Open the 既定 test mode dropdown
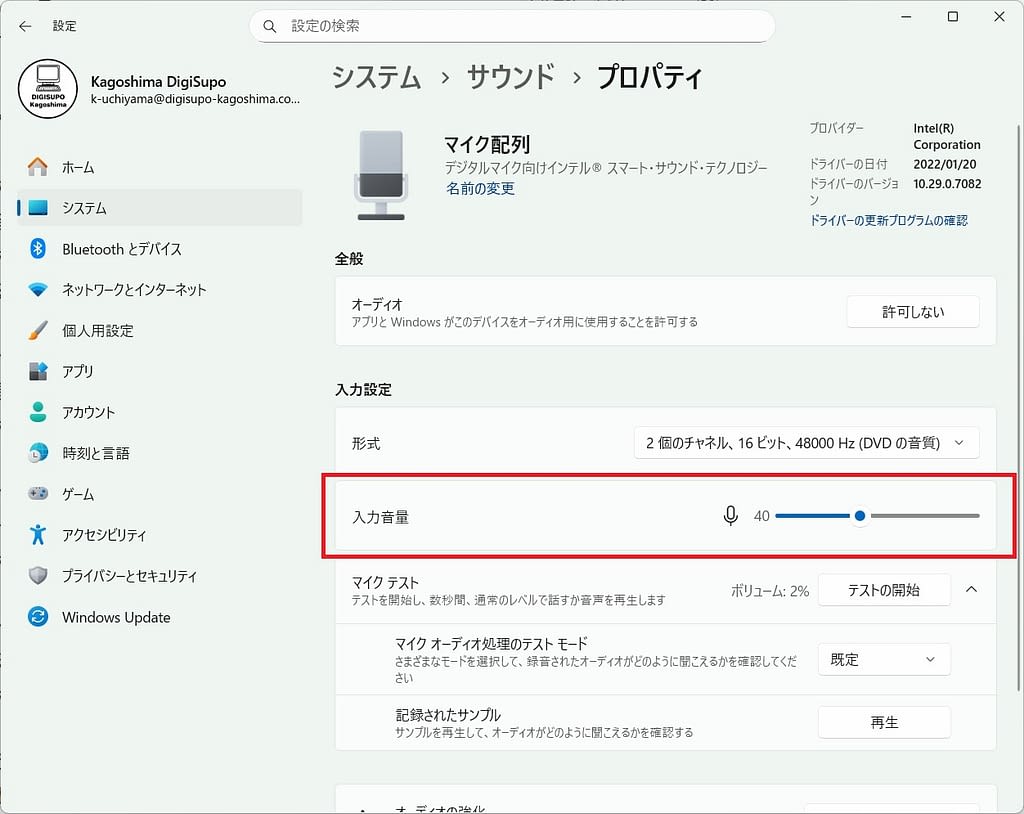 point(884,660)
